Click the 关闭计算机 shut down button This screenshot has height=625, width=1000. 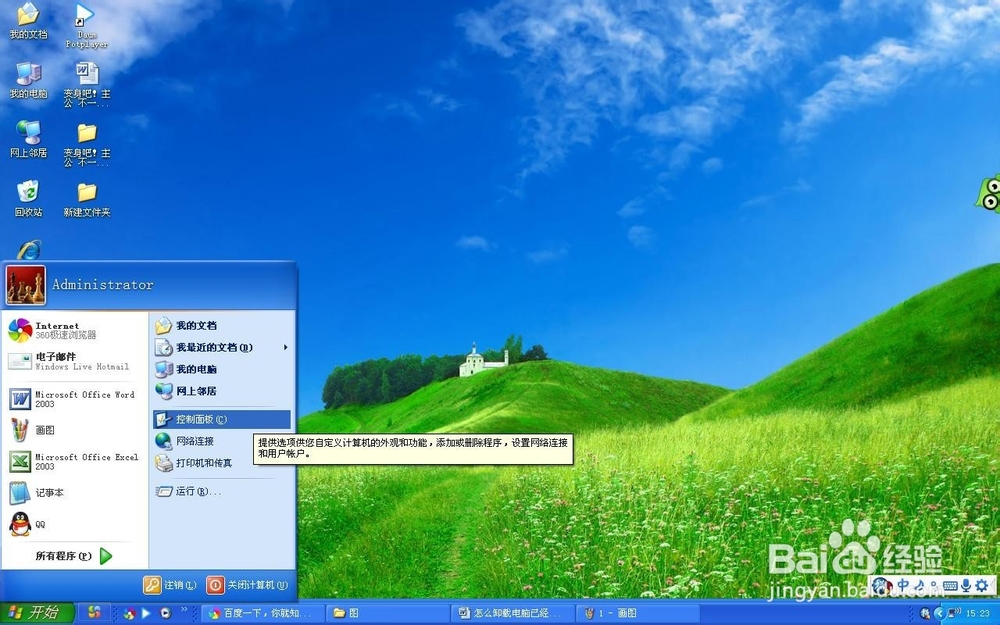point(247,584)
